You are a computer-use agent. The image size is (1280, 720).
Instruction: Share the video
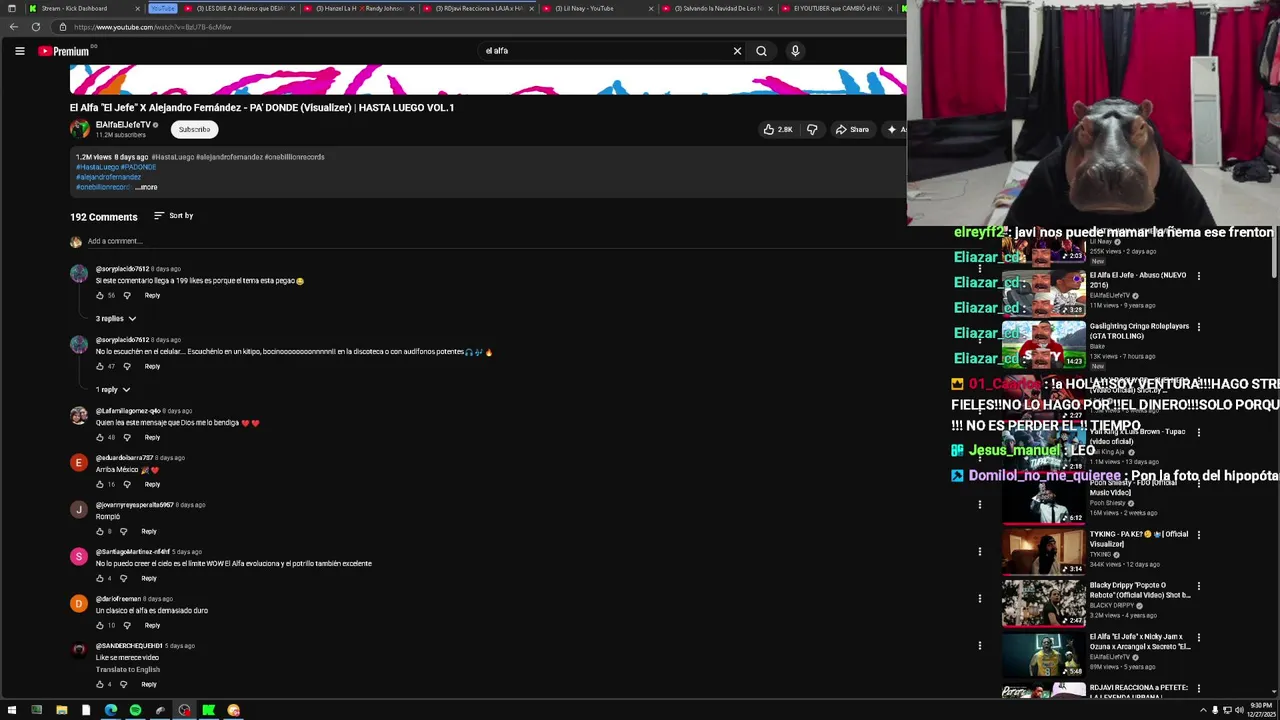coord(852,129)
